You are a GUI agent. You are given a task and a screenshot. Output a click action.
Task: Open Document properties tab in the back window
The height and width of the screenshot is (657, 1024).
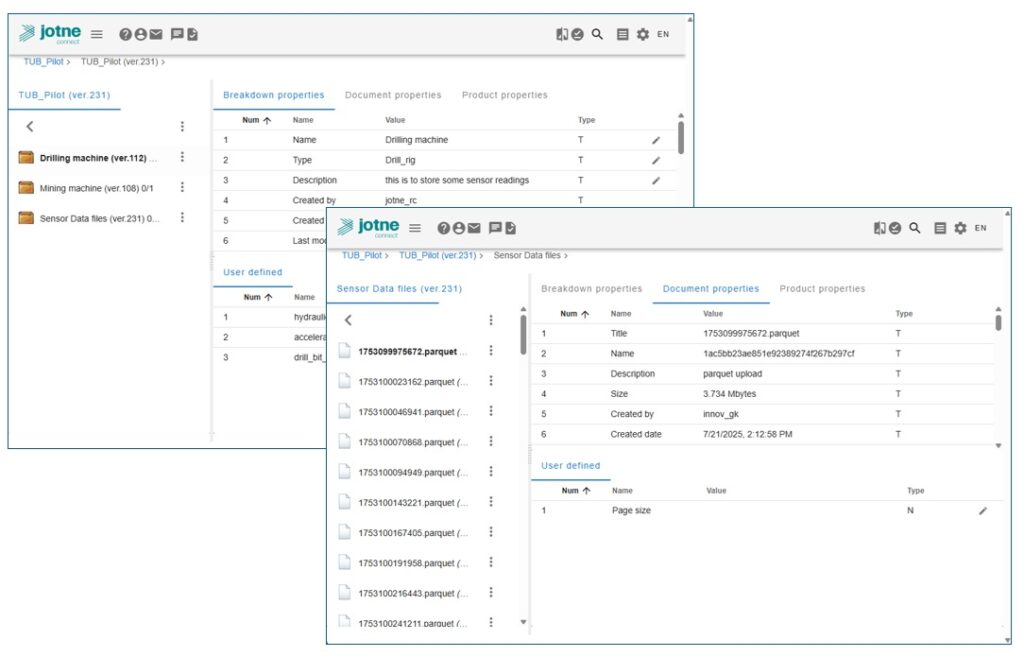(x=393, y=95)
